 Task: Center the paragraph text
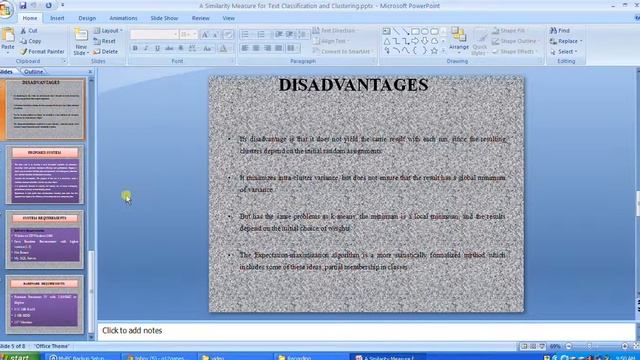point(256,48)
